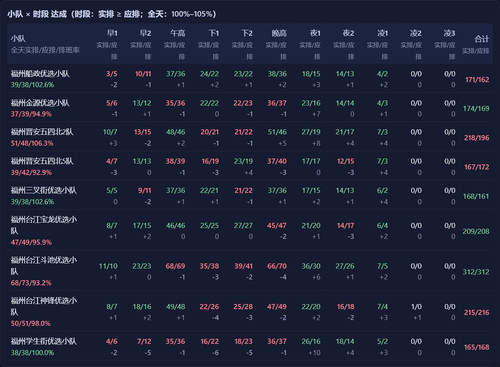
Task: Select the 晚高 column header
Action: tap(279, 33)
